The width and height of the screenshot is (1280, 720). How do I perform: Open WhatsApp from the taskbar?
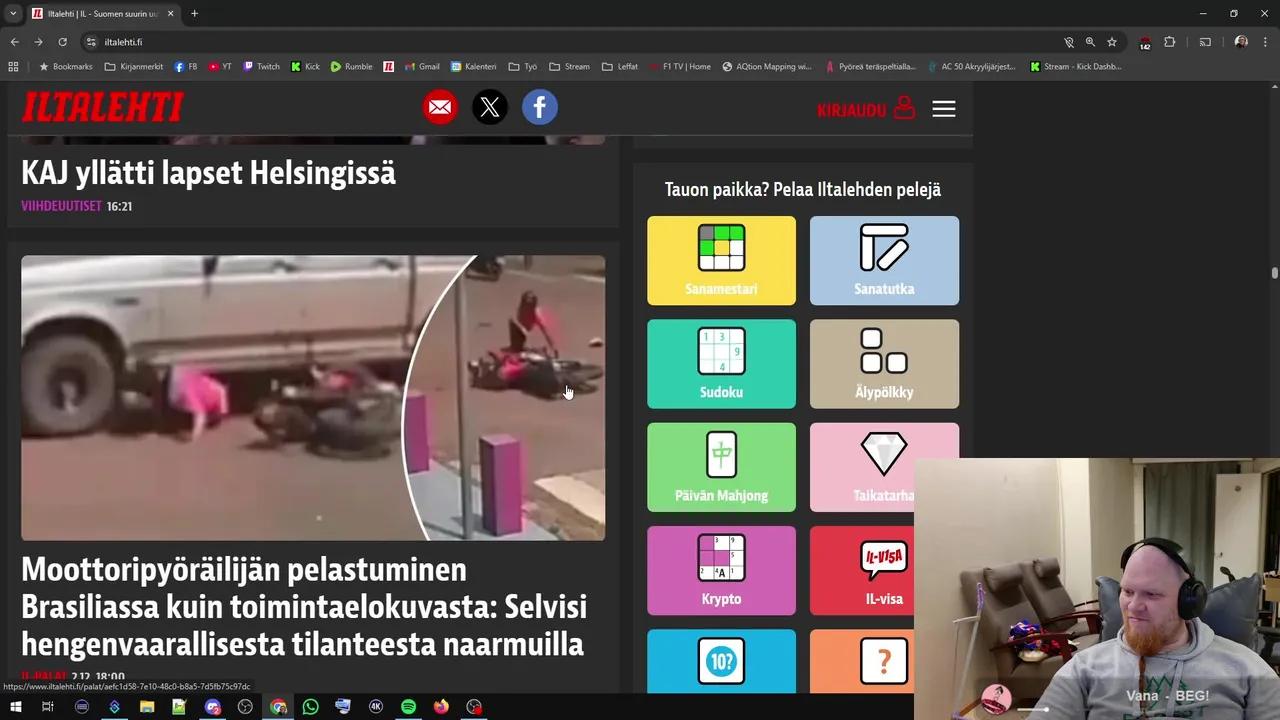[310, 707]
